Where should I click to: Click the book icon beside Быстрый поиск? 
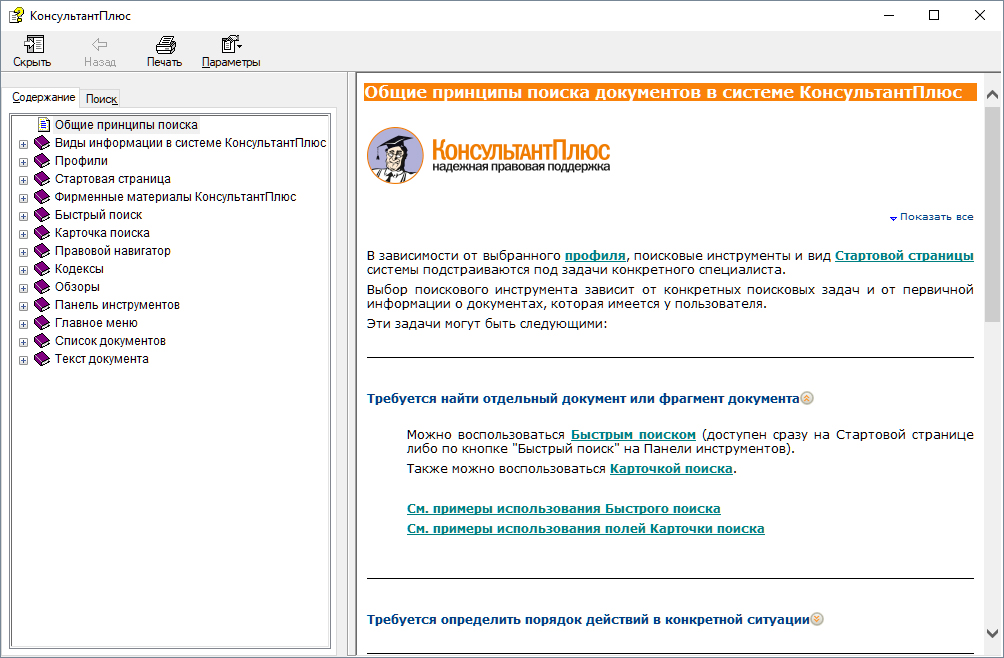(x=42, y=214)
